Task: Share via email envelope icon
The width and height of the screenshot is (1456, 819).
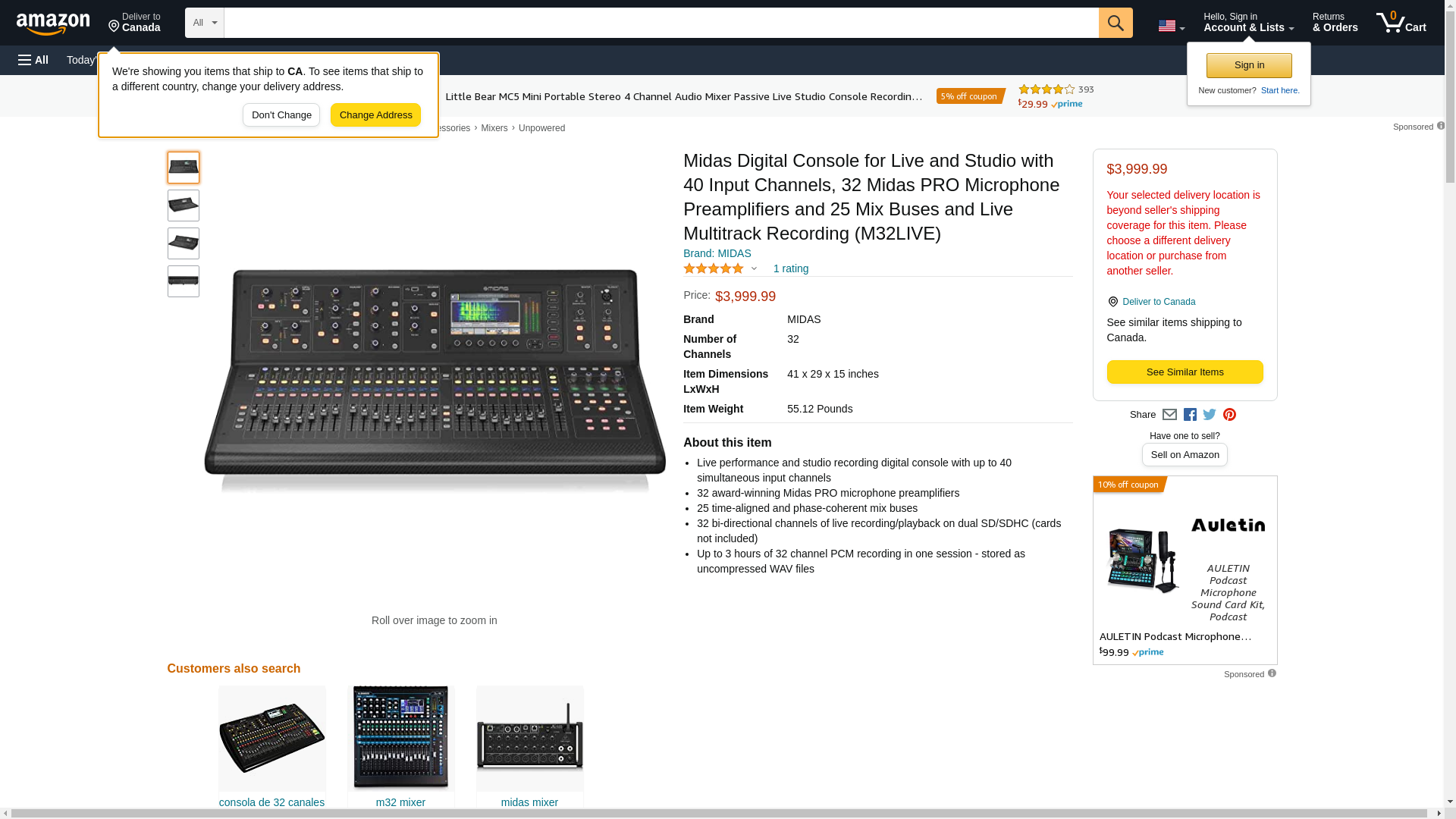Action: pyautogui.click(x=1169, y=415)
